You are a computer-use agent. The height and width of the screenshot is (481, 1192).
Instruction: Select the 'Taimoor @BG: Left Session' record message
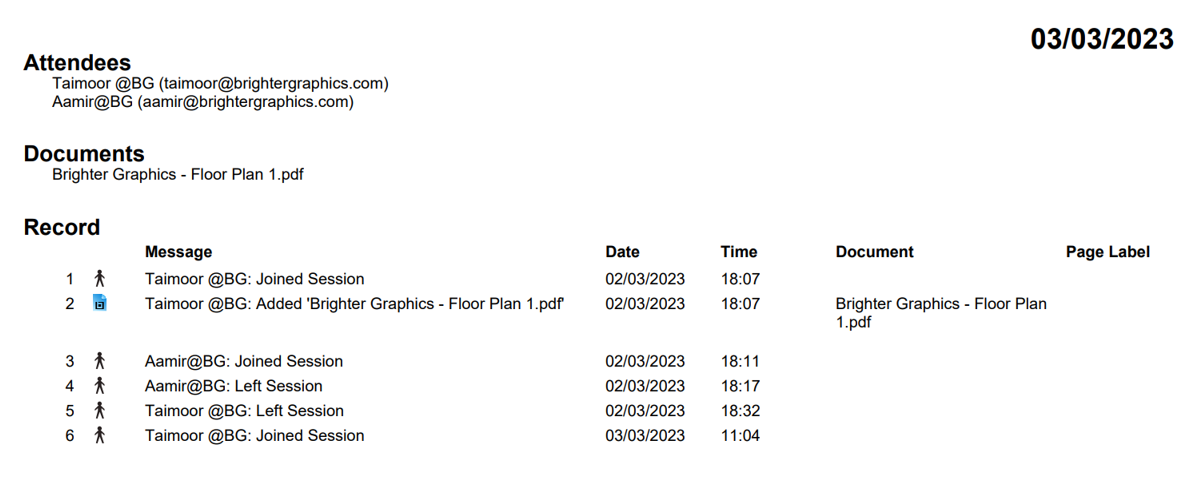coord(244,410)
